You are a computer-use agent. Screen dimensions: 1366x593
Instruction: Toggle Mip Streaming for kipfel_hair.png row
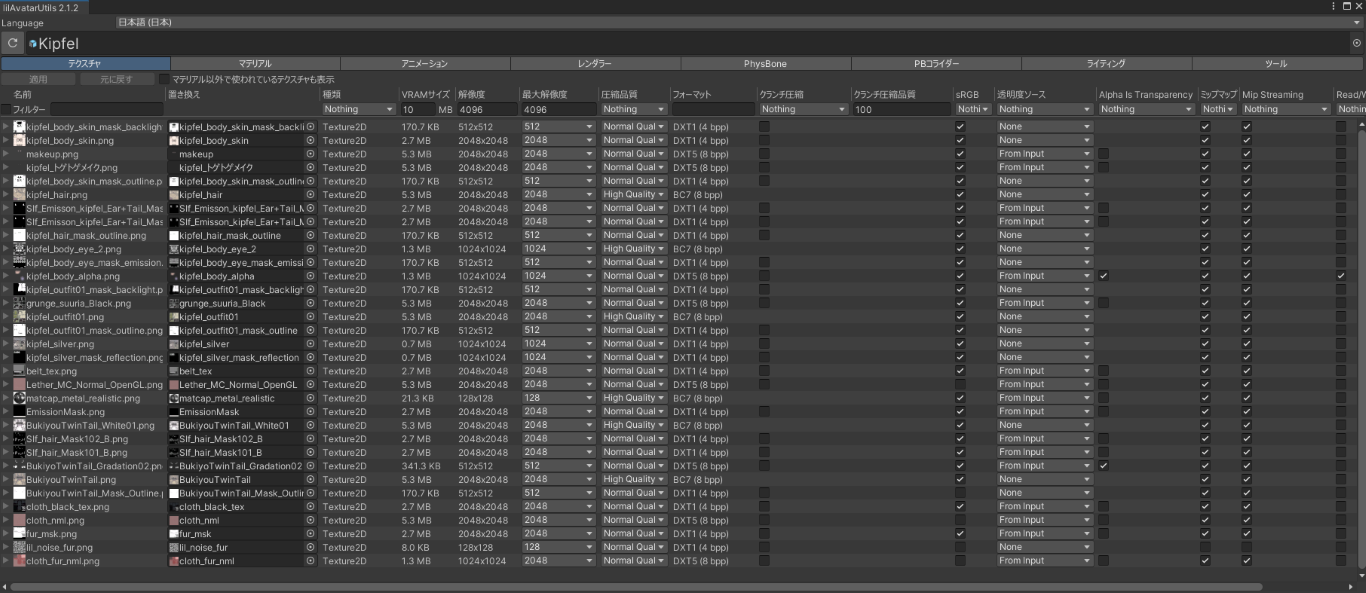point(1247,195)
